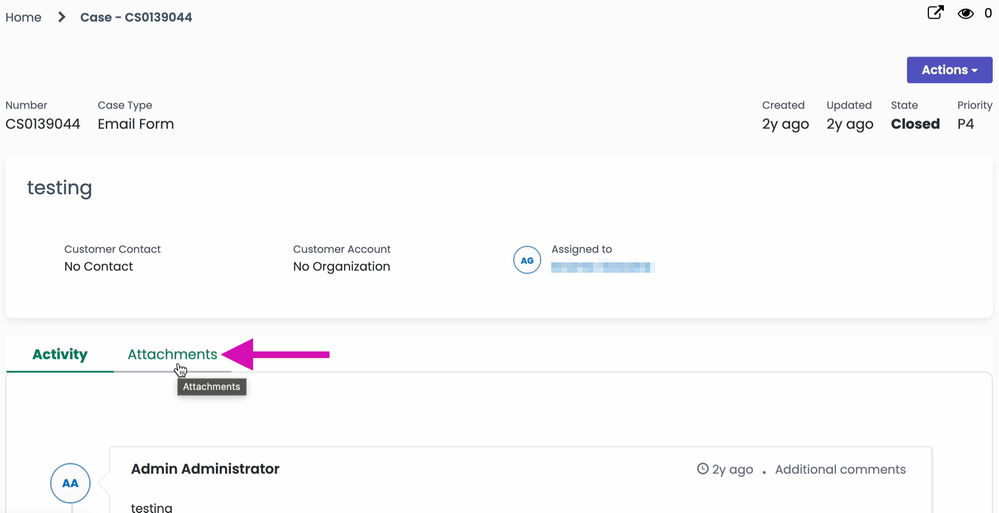Click the case number CS0139044 field
The image size is (999, 513).
43,124
